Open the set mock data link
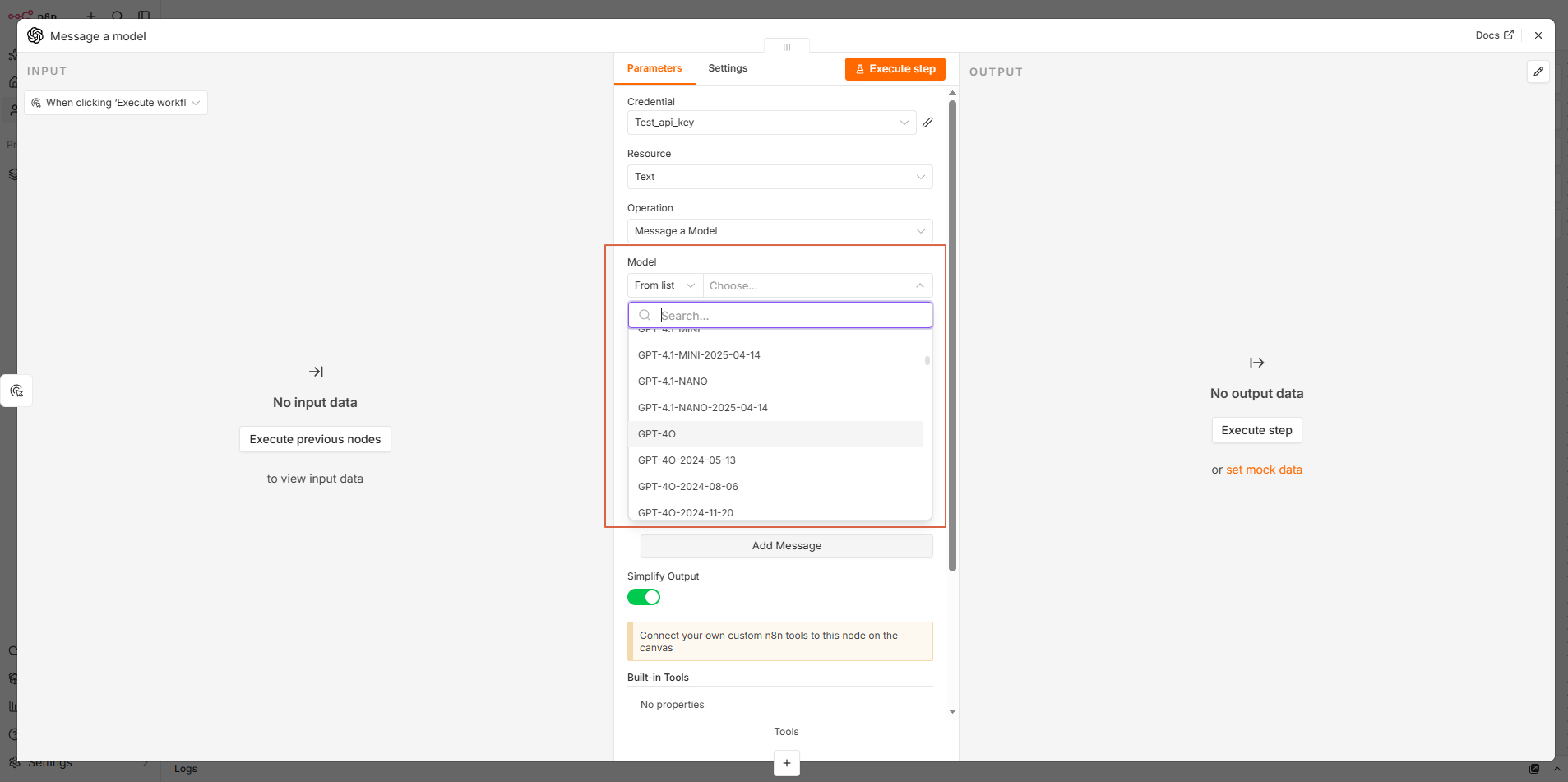The image size is (1568, 782). [1264, 470]
